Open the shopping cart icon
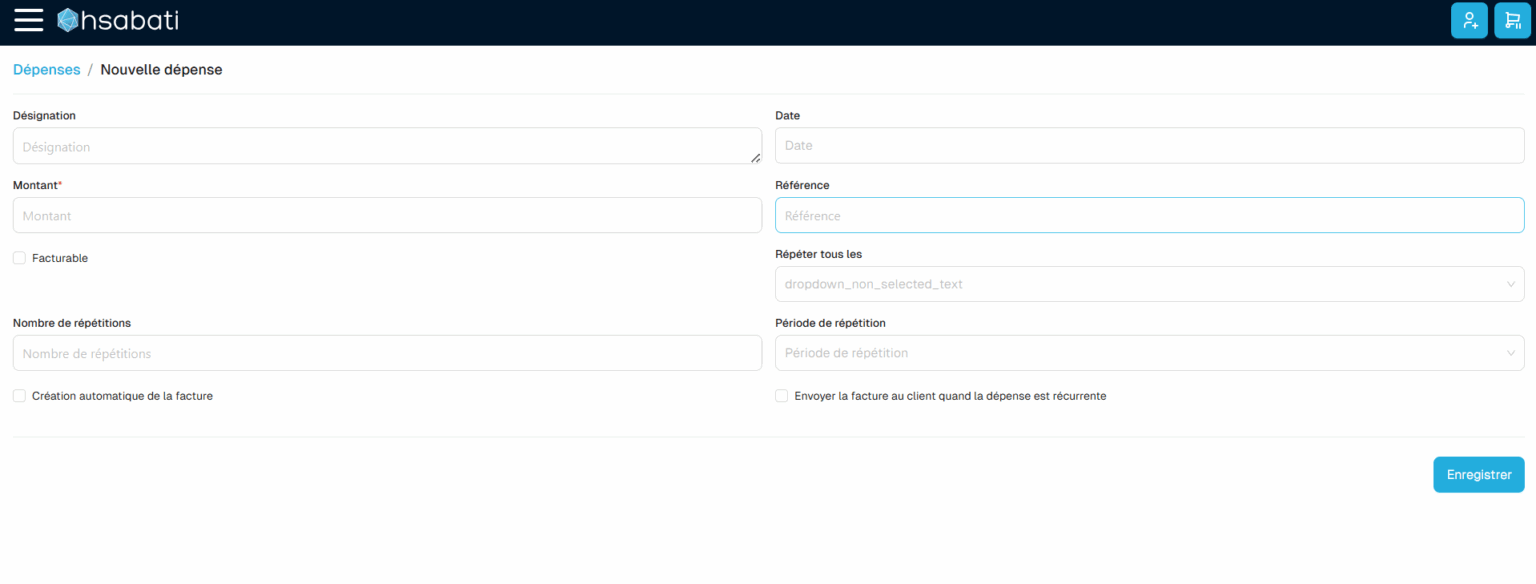 1512,21
